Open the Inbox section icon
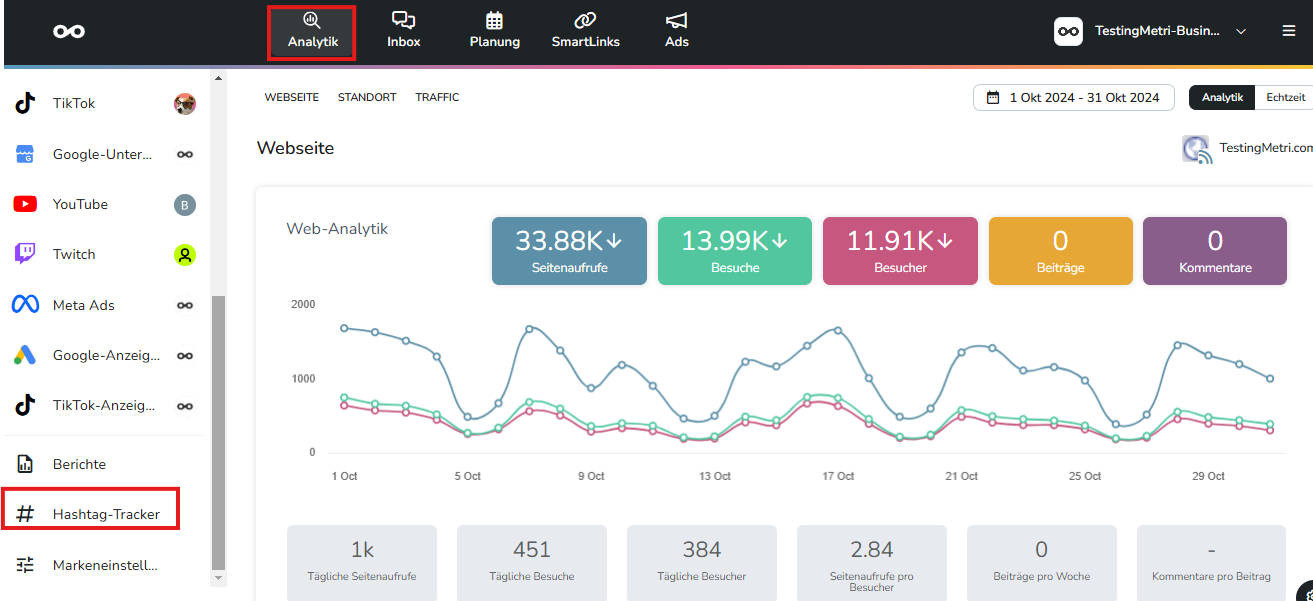Viewport: 1313px width, 601px height. pyautogui.click(x=404, y=20)
